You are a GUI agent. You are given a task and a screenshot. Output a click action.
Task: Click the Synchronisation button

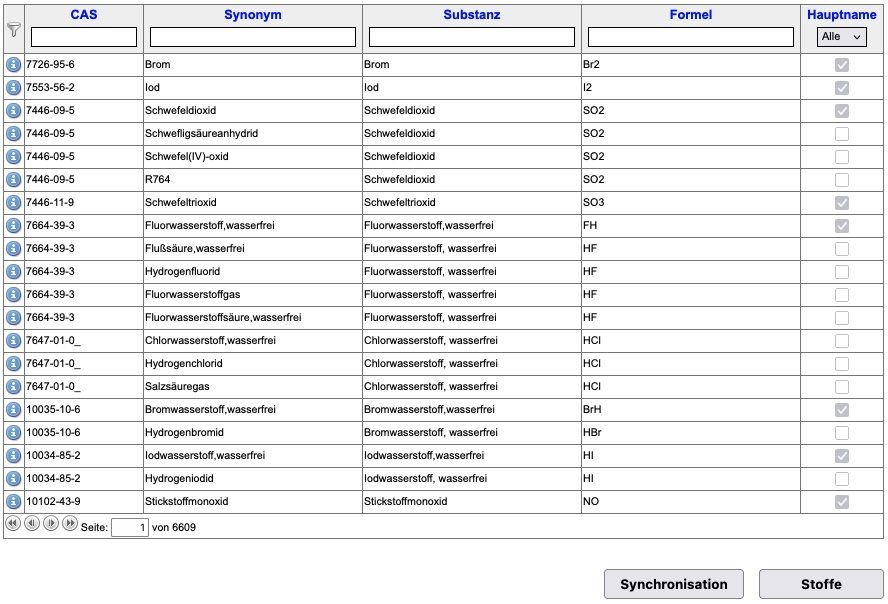click(674, 584)
